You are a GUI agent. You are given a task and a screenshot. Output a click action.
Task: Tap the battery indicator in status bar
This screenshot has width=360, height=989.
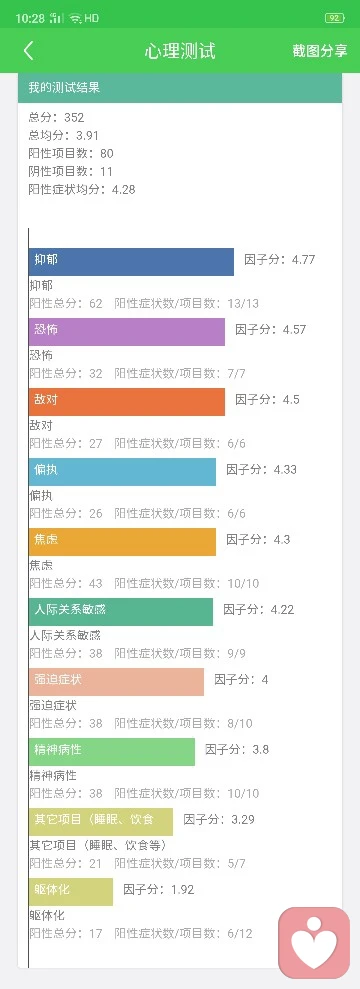pos(334,18)
